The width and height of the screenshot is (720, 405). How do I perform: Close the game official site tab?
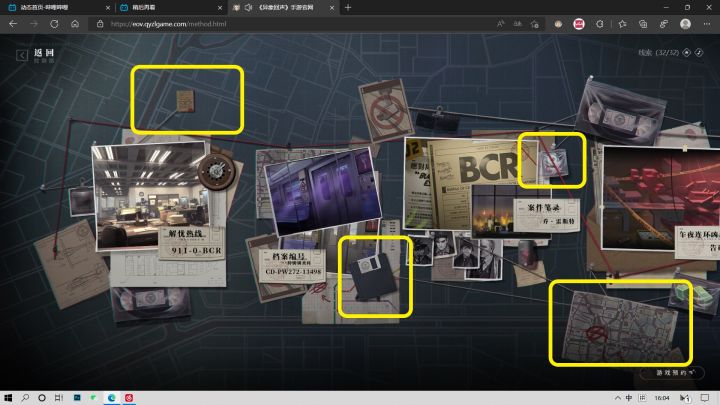332,8
